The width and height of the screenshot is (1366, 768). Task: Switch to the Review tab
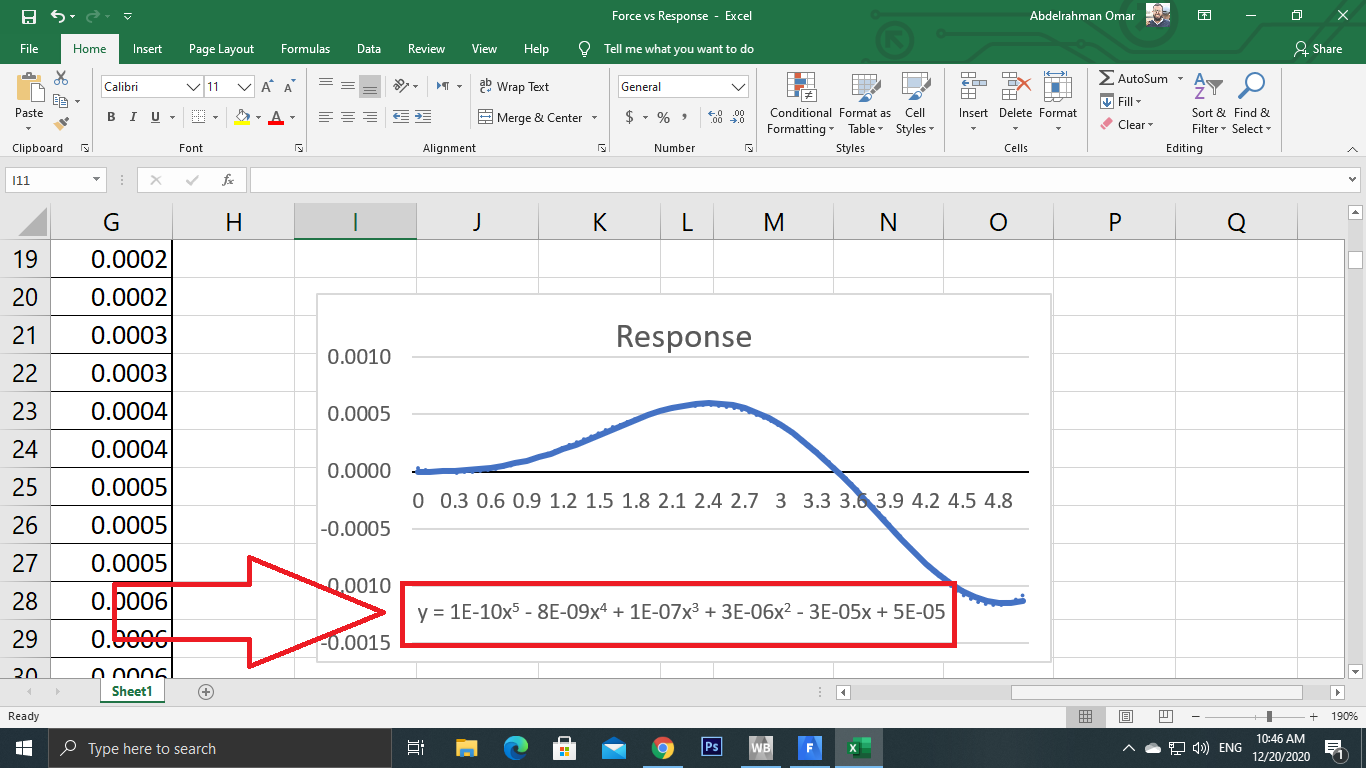(426, 48)
